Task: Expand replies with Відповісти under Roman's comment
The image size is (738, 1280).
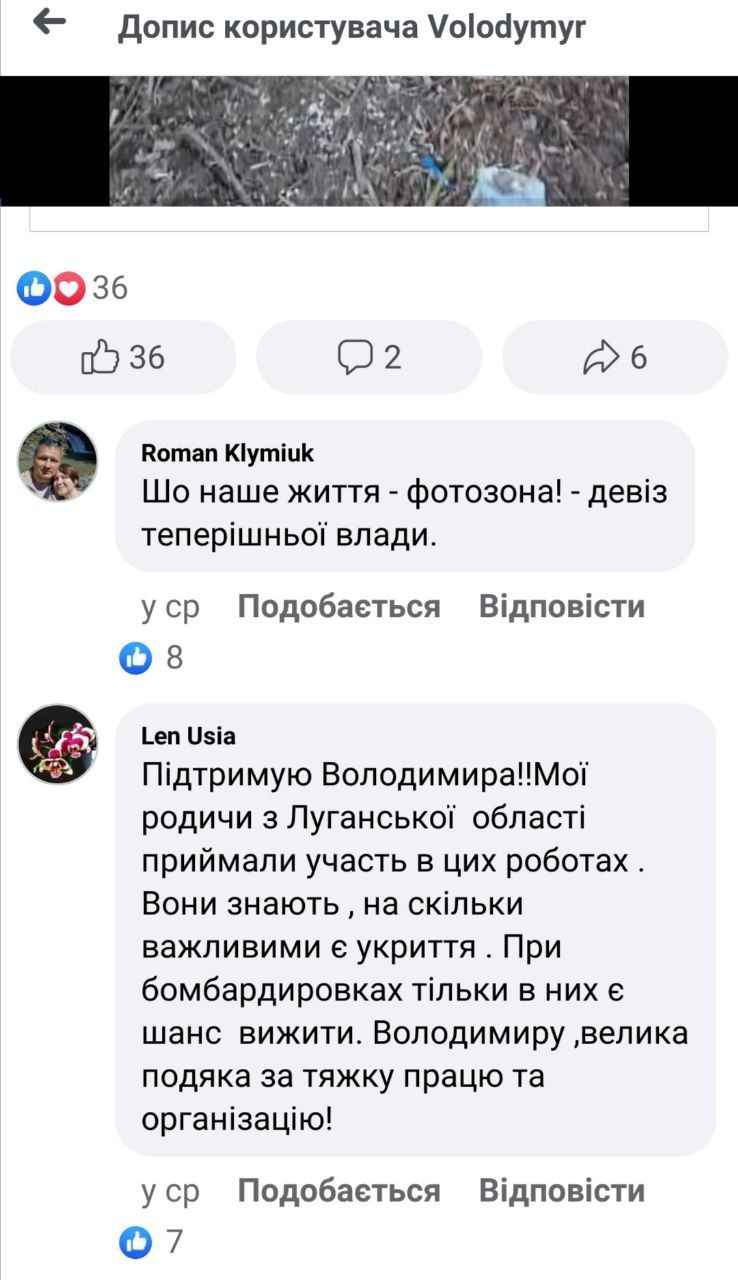Action: 561,606
